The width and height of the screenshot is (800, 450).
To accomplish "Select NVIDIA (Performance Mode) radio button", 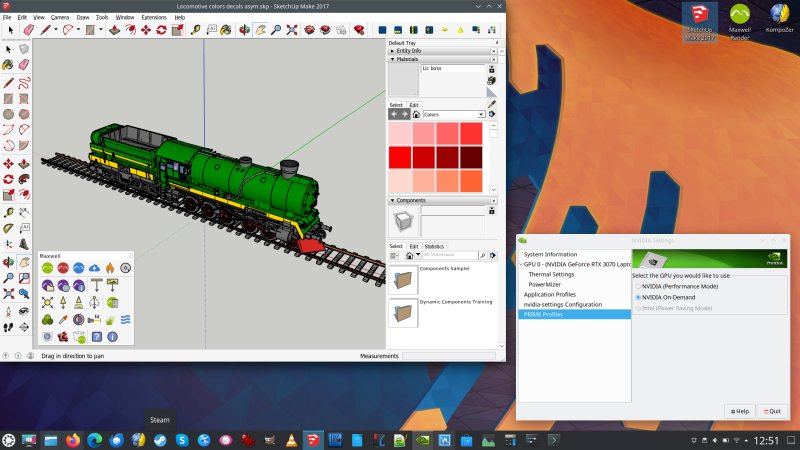I will pyautogui.click(x=639, y=286).
